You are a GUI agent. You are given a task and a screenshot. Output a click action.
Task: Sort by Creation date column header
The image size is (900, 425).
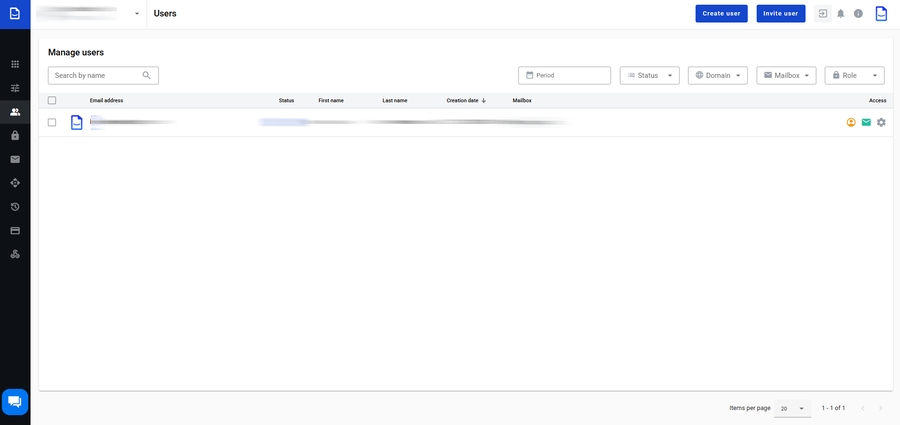(x=465, y=100)
